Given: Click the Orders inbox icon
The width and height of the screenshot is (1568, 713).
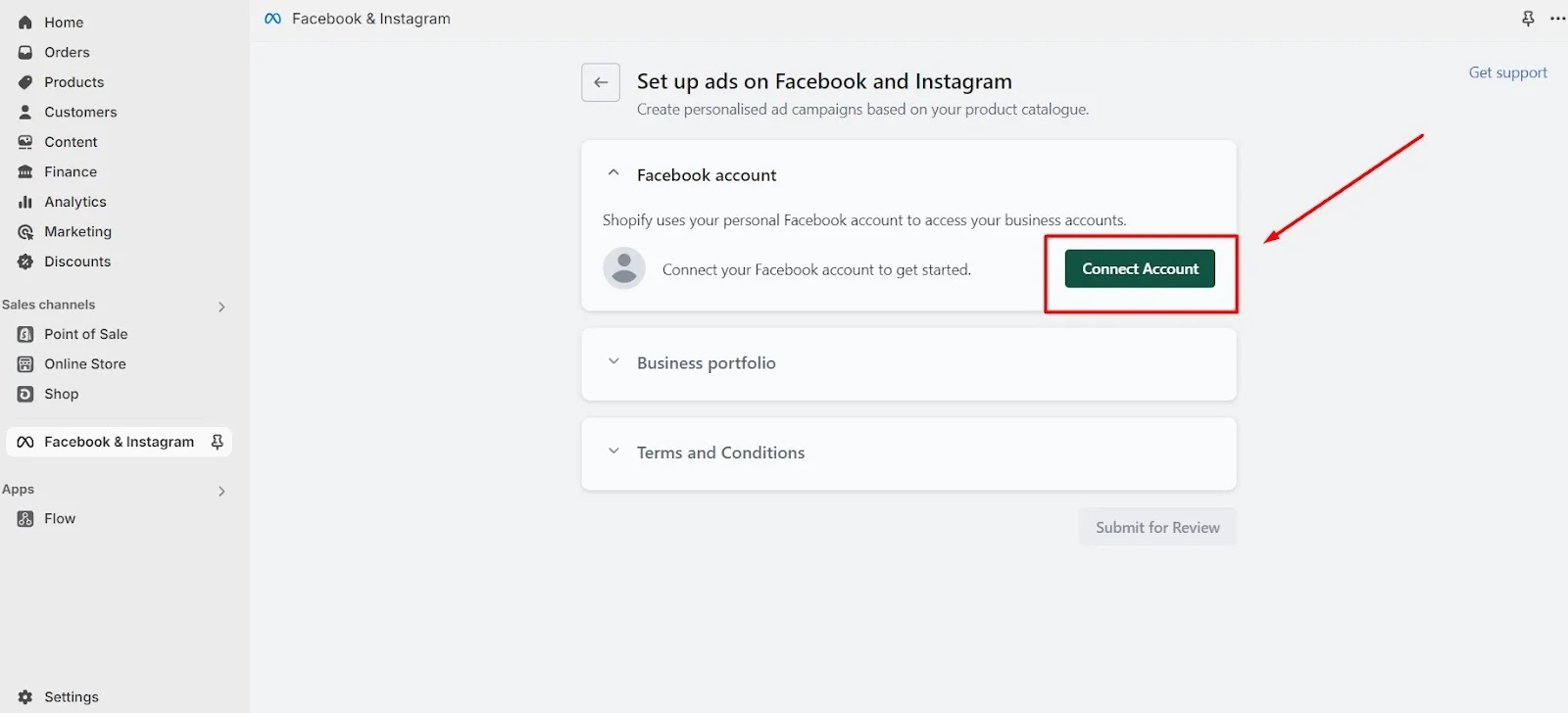Looking at the screenshot, I should coord(25,53).
